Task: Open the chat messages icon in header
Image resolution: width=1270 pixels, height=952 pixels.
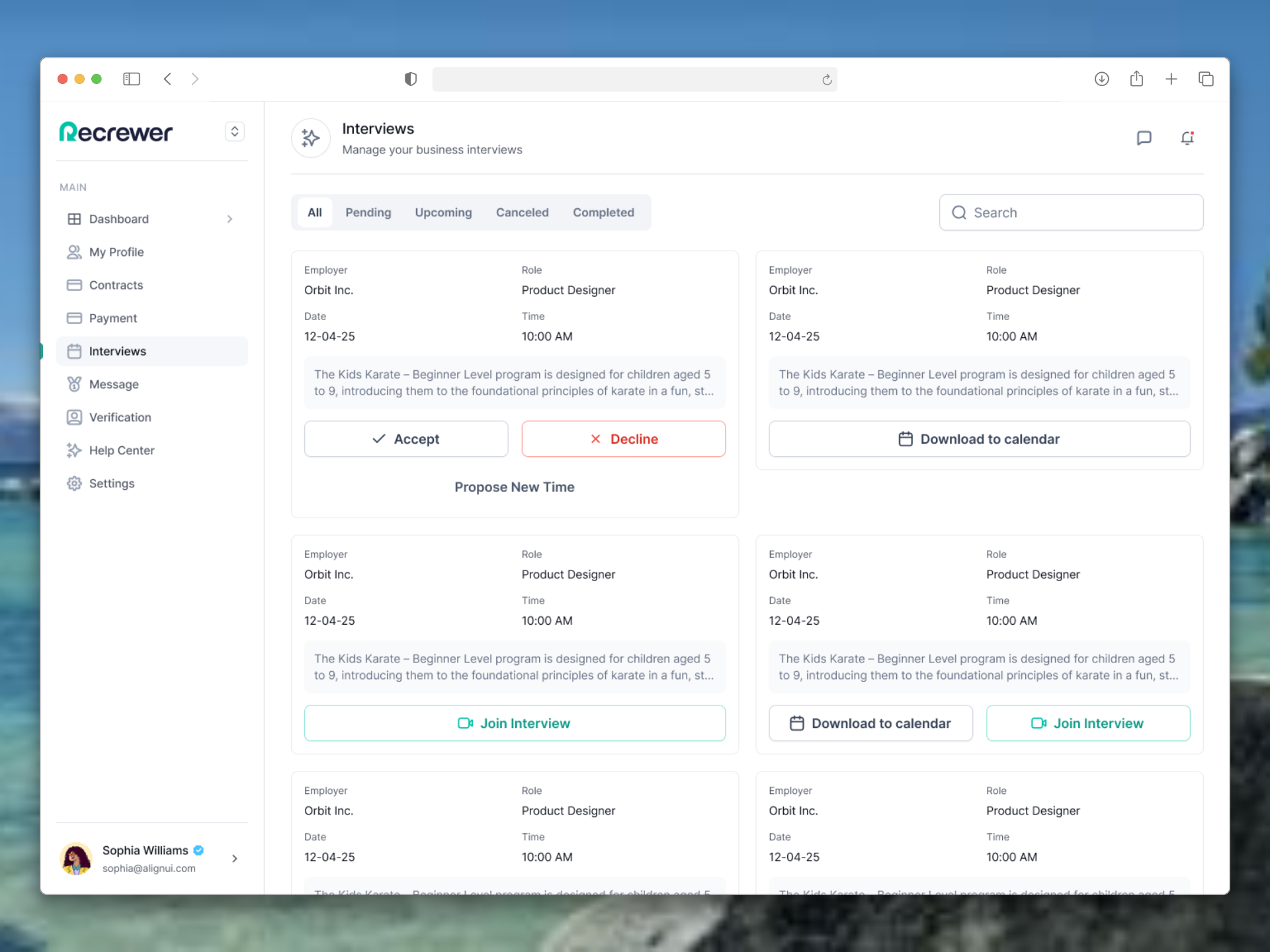Action: (x=1144, y=138)
